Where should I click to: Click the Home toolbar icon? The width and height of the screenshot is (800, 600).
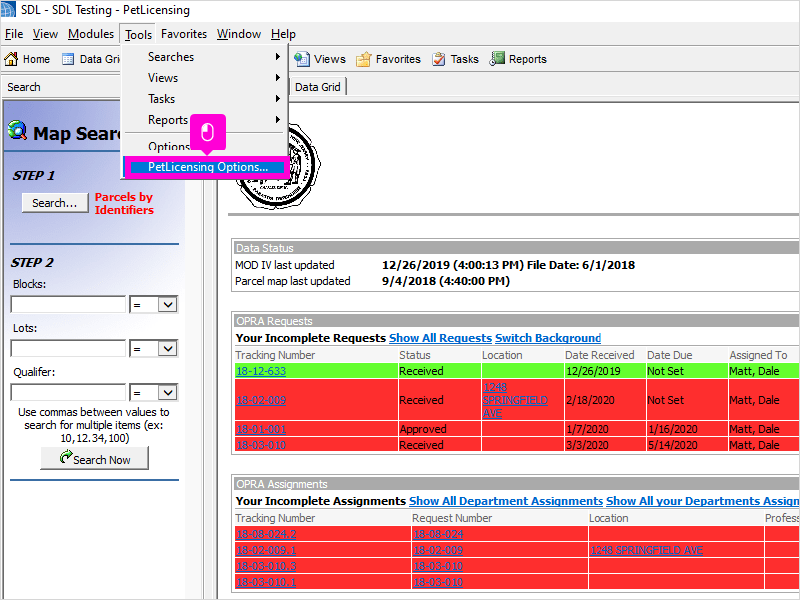tap(11, 59)
